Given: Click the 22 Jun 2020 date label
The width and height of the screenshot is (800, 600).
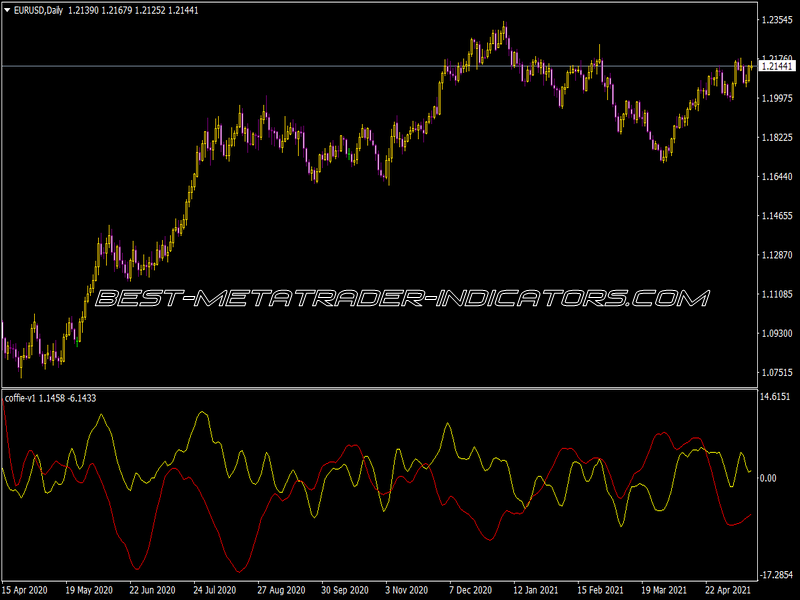Looking at the screenshot, I should click(x=152, y=590).
